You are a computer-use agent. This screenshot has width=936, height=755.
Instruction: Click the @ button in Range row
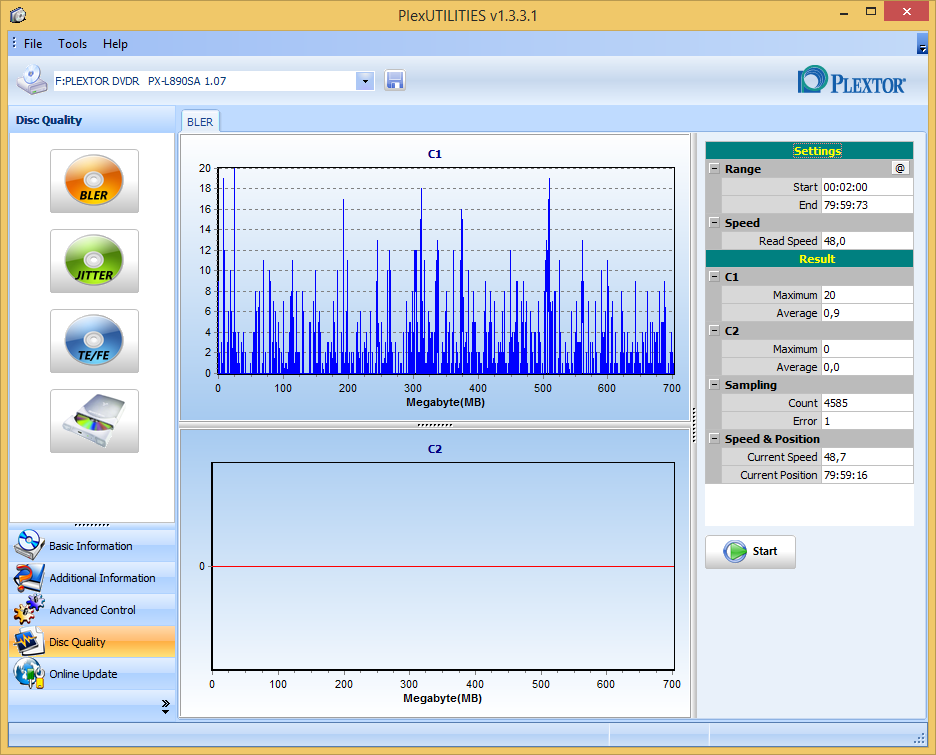click(900, 168)
